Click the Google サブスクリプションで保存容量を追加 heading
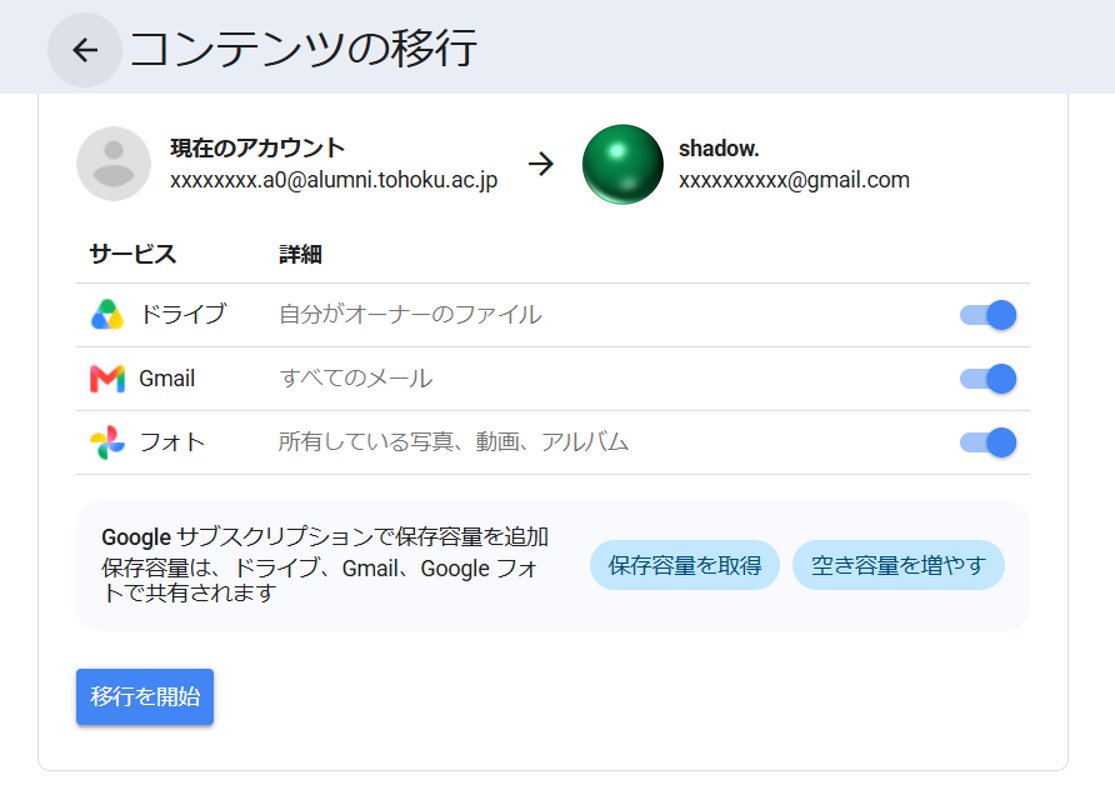The height and width of the screenshot is (790, 1115). [325, 537]
